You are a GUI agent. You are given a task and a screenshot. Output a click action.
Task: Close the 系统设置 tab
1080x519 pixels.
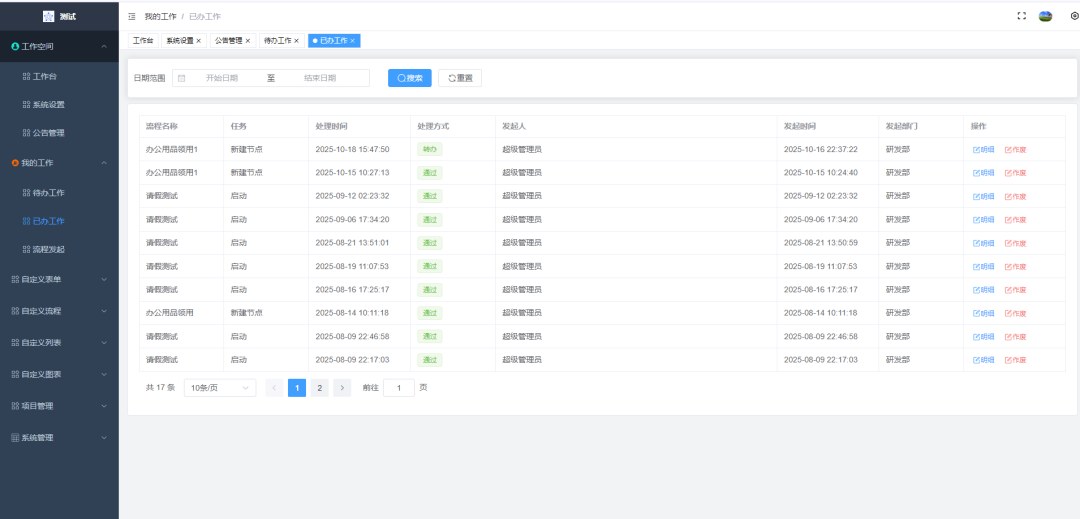click(198, 41)
